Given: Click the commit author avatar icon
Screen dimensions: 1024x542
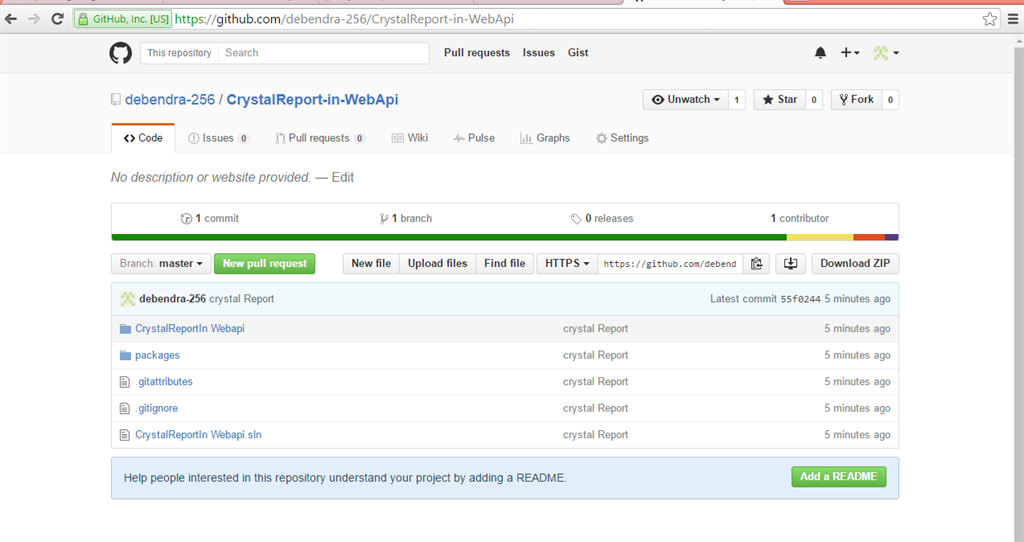Looking at the screenshot, I should click(127, 299).
